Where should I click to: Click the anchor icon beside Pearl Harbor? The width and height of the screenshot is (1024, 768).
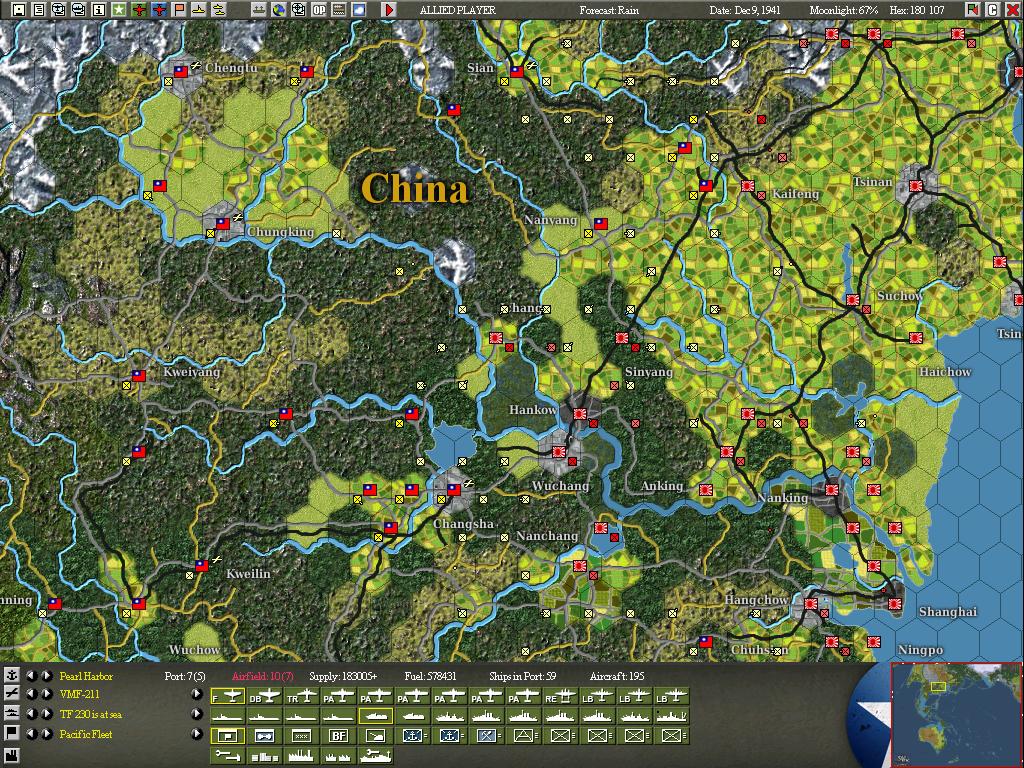coord(12,676)
